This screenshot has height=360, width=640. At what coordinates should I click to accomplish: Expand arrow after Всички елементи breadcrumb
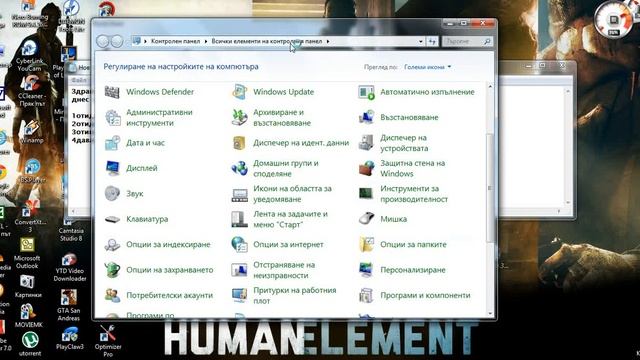click(328, 41)
